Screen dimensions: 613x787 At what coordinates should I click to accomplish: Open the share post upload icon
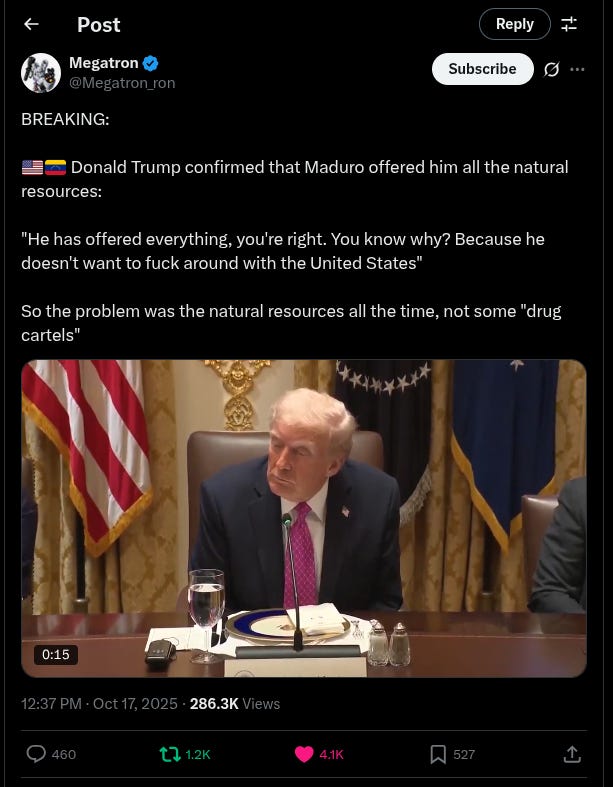572,753
